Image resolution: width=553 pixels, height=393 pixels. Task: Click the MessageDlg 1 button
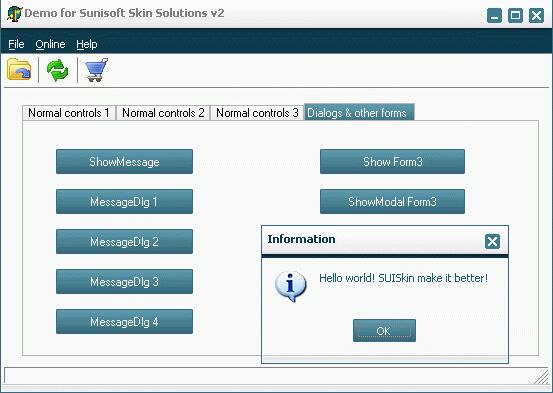[124, 201]
